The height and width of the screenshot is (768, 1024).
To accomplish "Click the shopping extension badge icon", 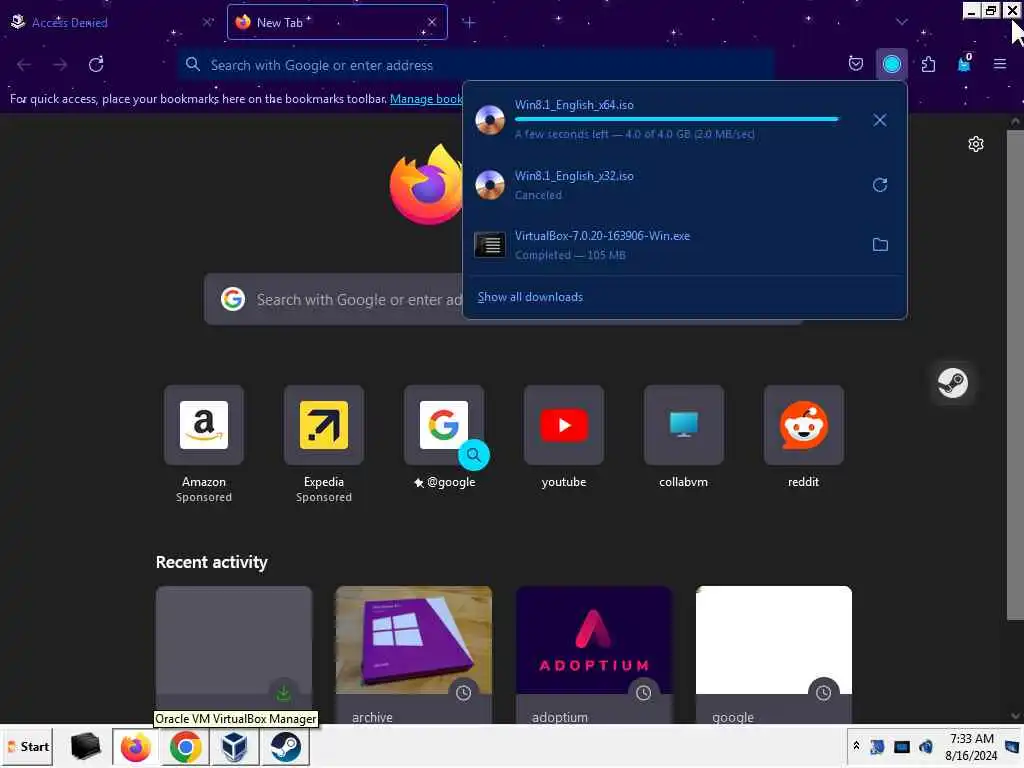I will click(964, 63).
